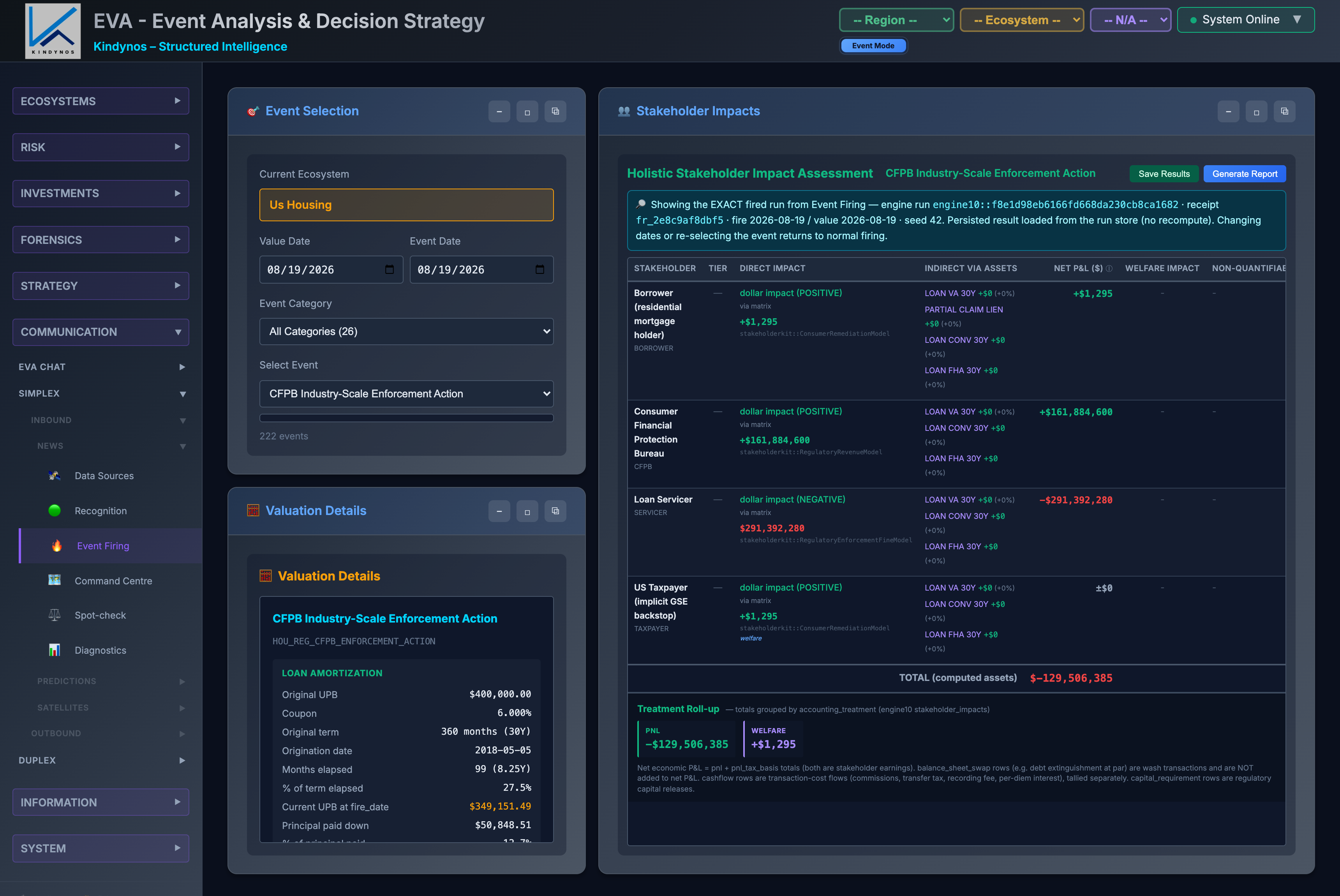
Task: Open the Select Event dropdown
Action: 406,394
